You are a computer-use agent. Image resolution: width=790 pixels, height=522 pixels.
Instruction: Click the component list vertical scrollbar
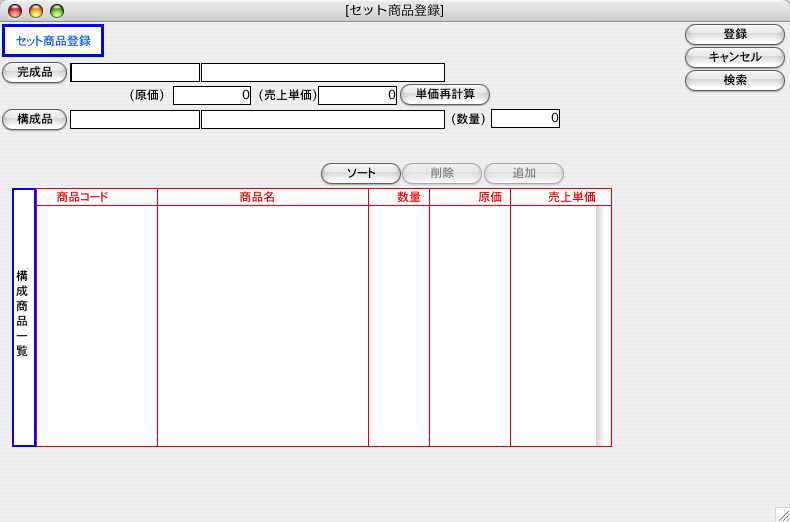pyautogui.click(x=603, y=320)
